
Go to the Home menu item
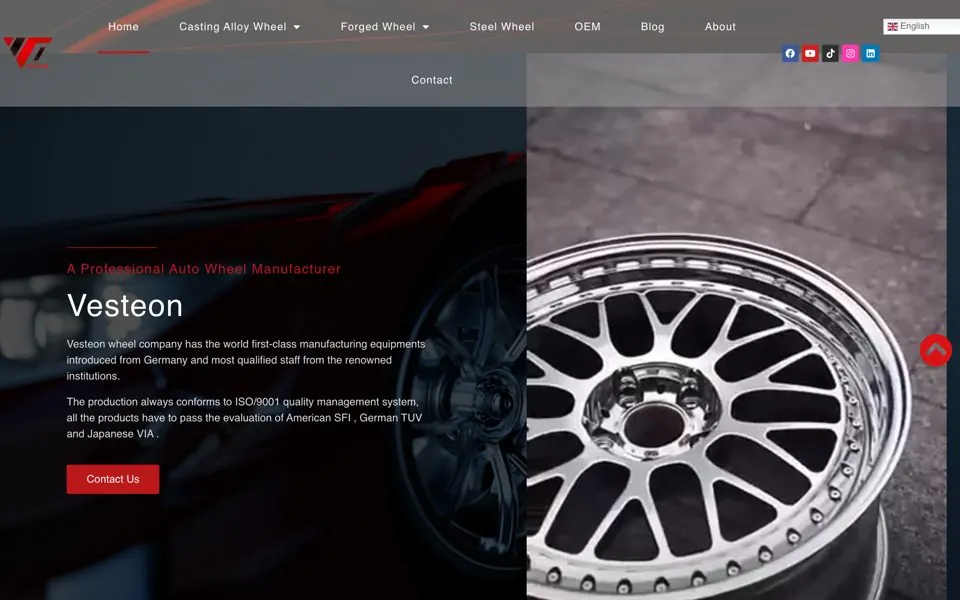point(123,27)
